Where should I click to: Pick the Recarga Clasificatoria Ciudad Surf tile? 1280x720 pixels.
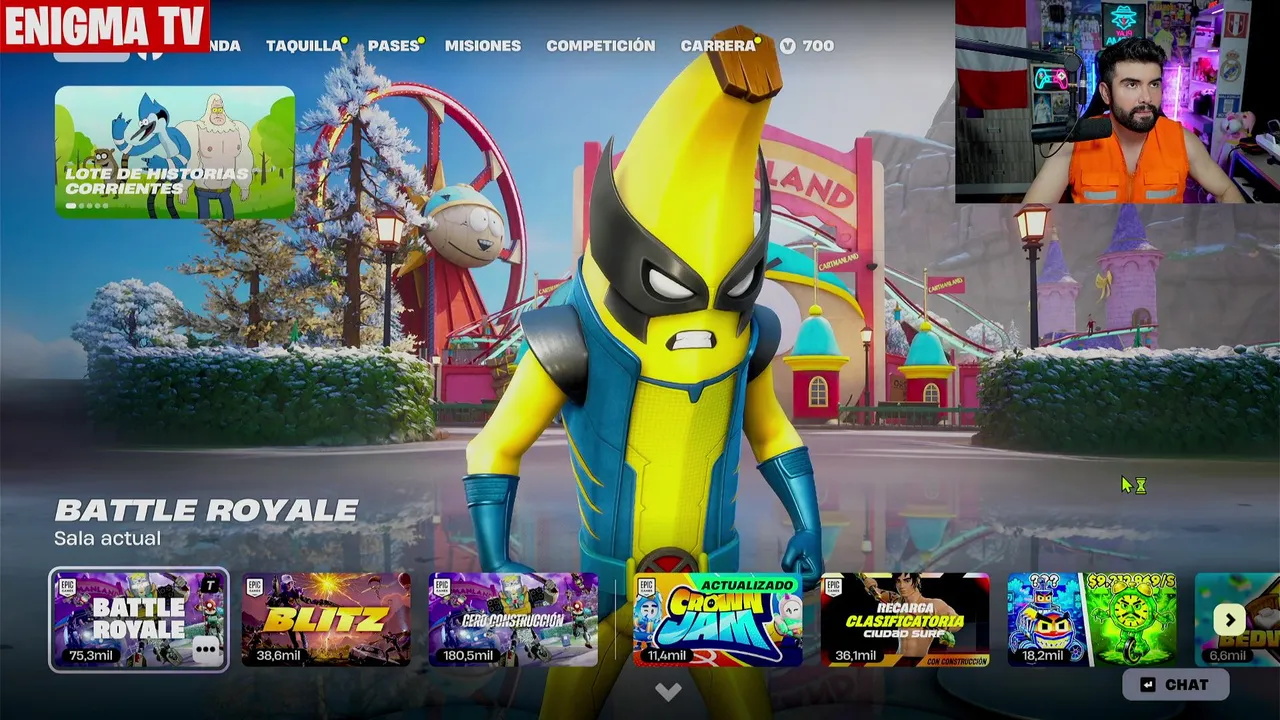(x=905, y=619)
